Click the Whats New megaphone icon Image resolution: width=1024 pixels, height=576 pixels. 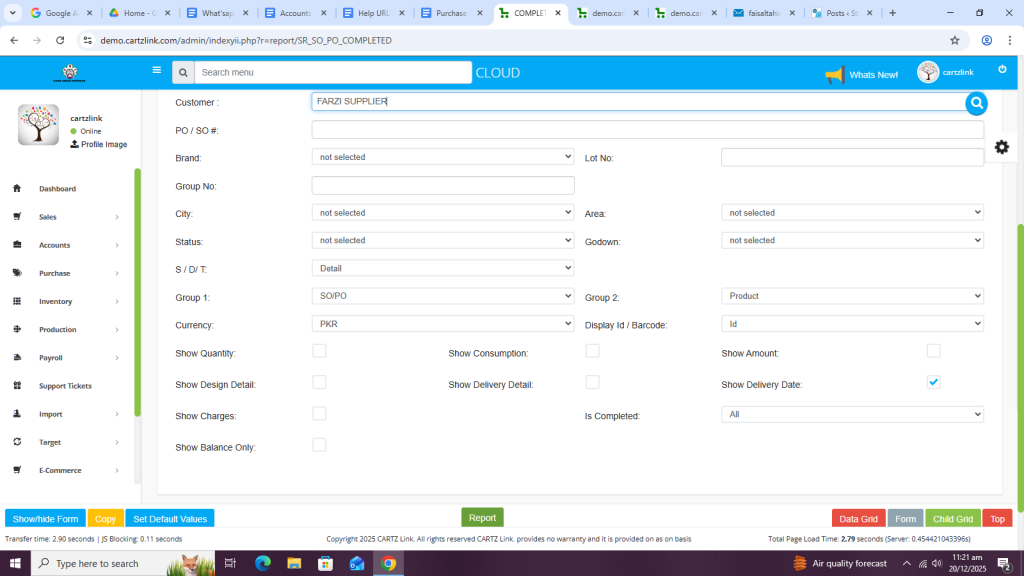834,74
